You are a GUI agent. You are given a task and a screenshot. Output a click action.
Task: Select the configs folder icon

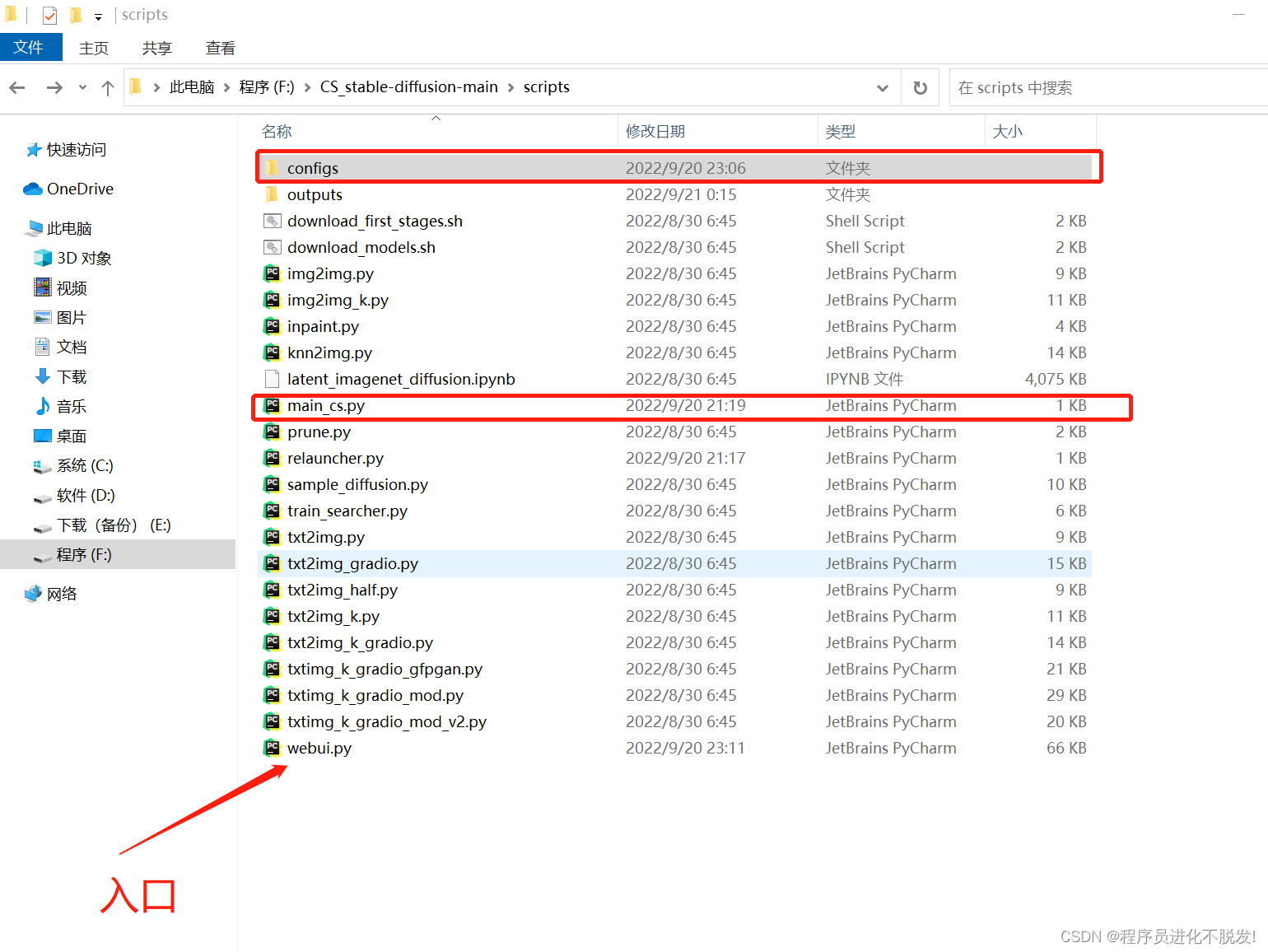(273, 168)
